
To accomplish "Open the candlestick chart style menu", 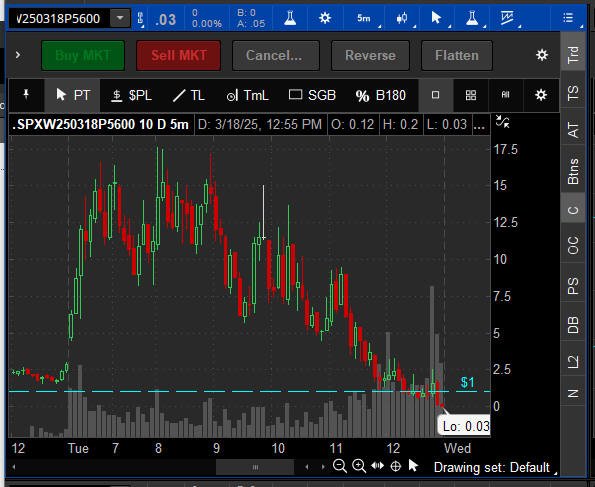I will point(402,18).
